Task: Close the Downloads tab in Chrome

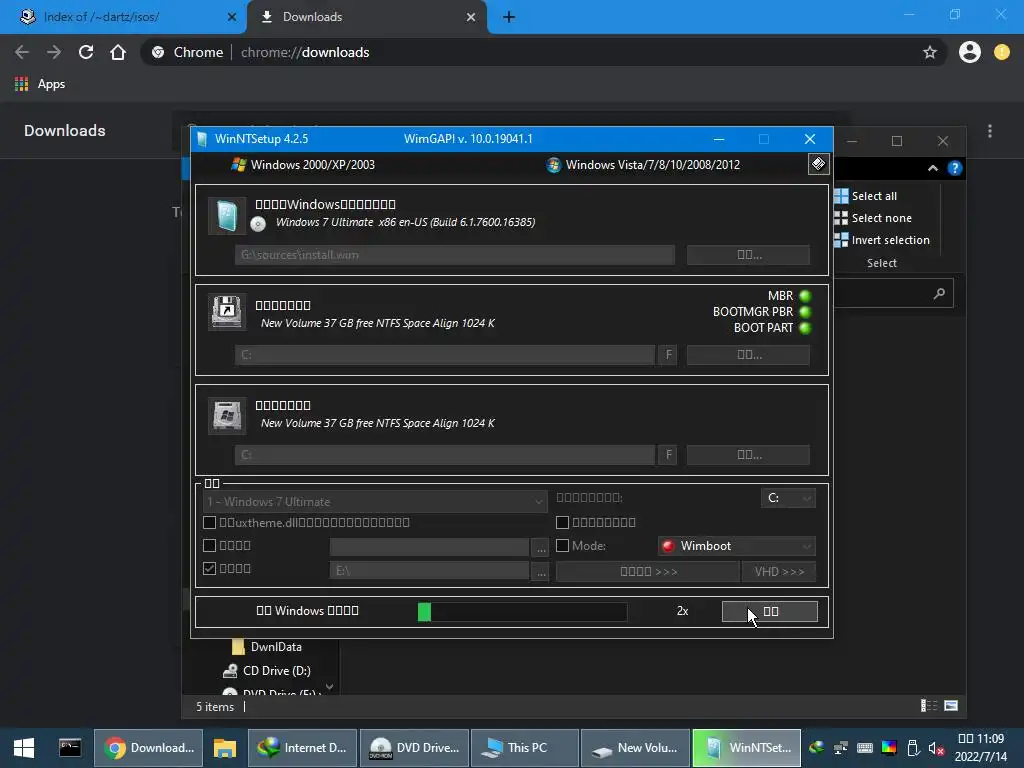Action: [x=471, y=17]
